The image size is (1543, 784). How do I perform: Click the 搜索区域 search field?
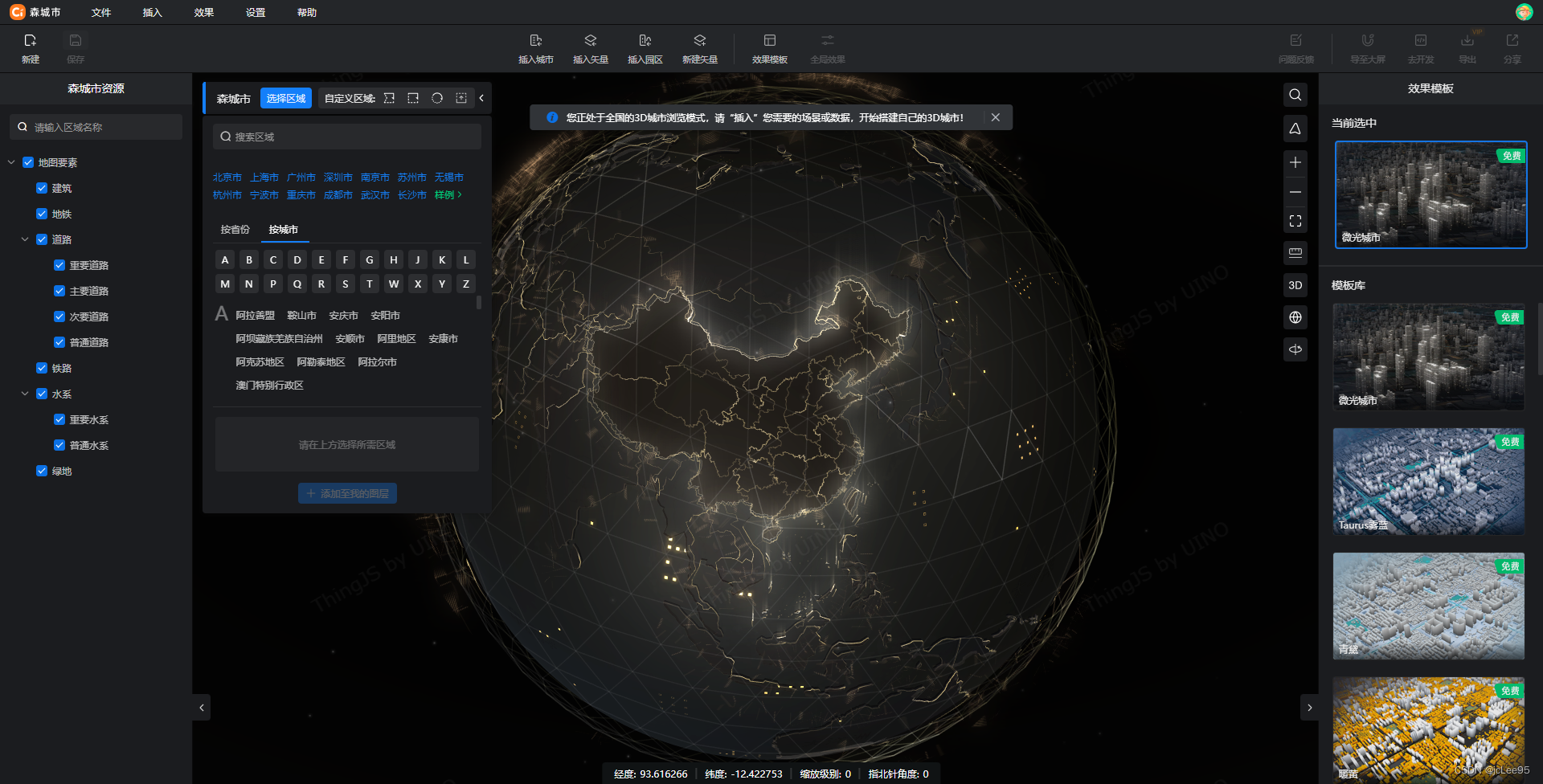pos(347,137)
